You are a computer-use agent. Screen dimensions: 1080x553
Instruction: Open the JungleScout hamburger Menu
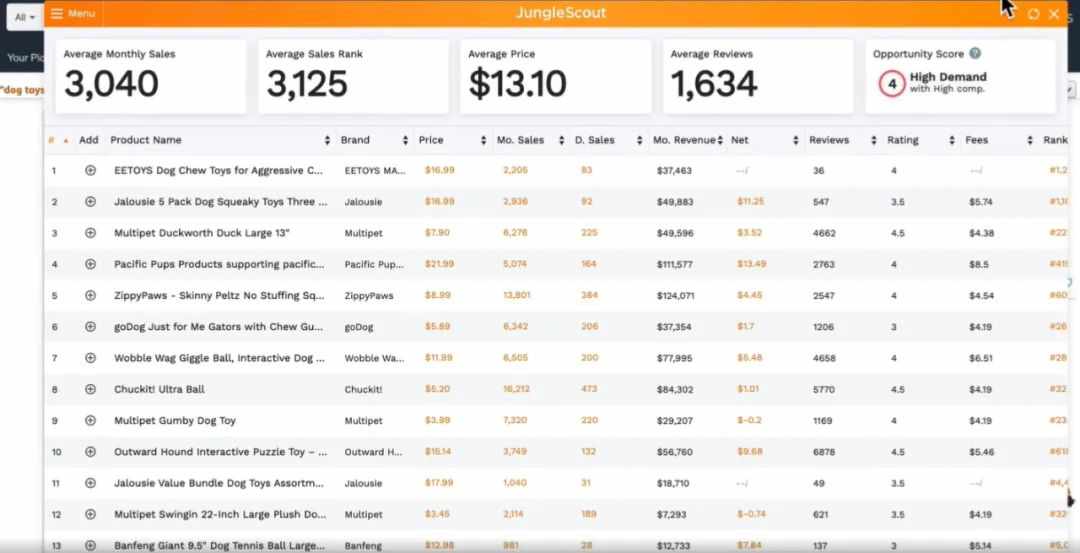coord(72,14)
